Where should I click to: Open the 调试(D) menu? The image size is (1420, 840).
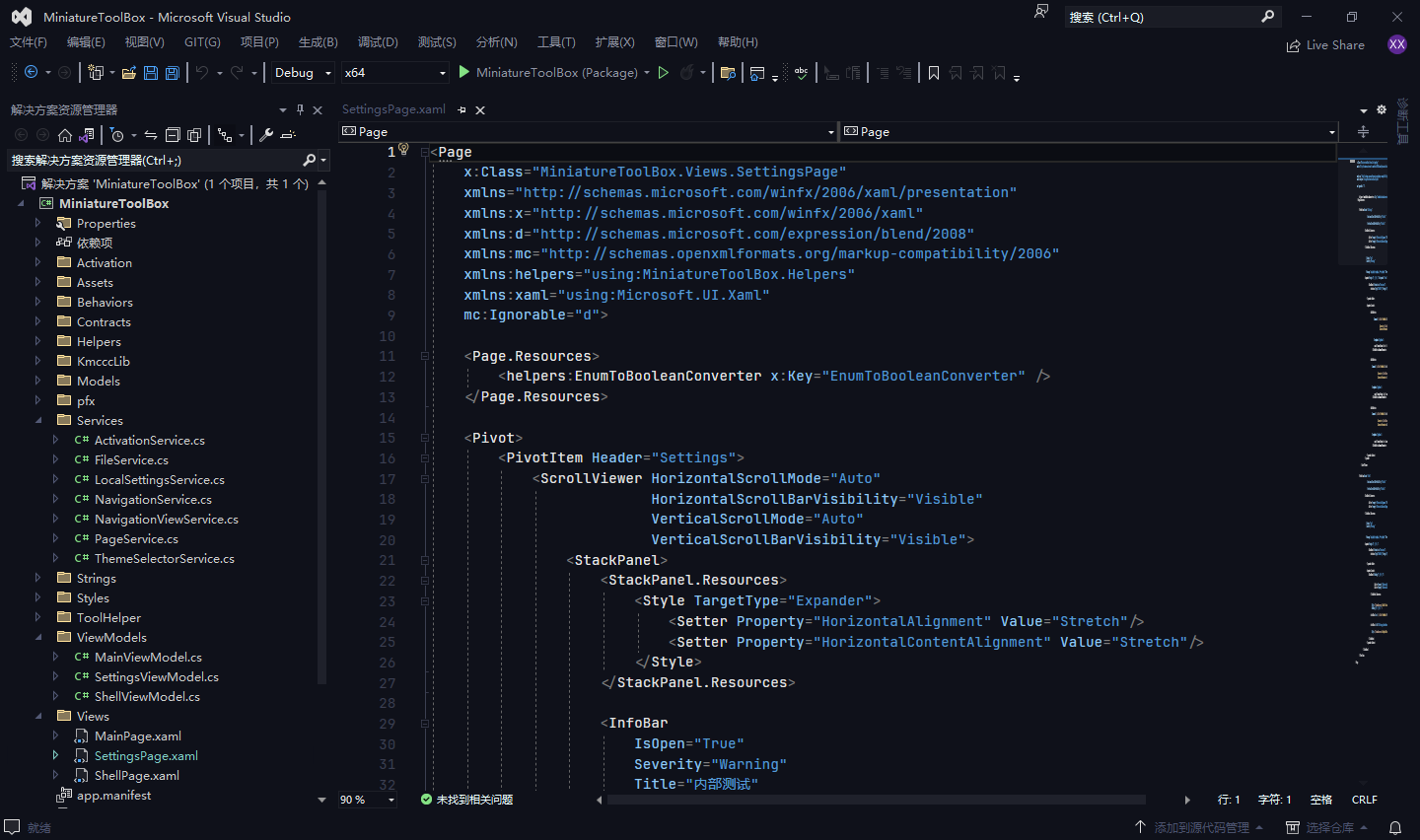[378, 42]
